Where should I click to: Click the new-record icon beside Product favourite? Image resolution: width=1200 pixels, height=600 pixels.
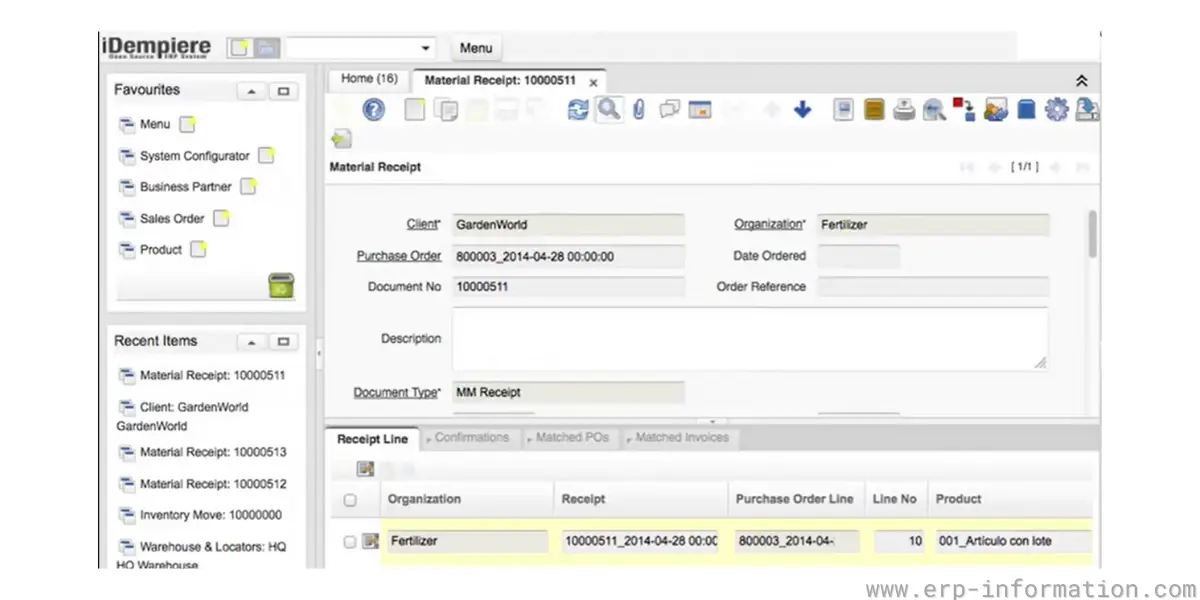point(199,249)
